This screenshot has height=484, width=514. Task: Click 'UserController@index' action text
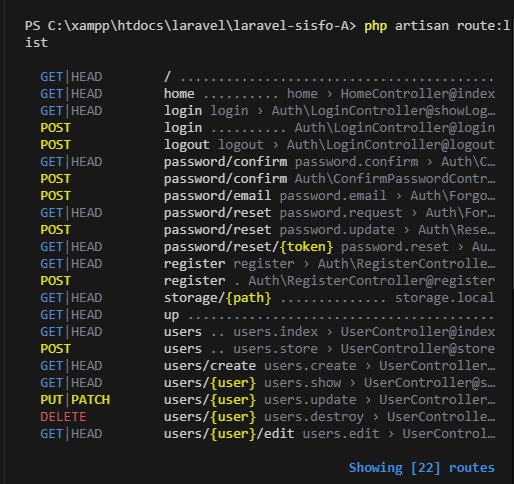pyautogui.click(x=418, y=332)
